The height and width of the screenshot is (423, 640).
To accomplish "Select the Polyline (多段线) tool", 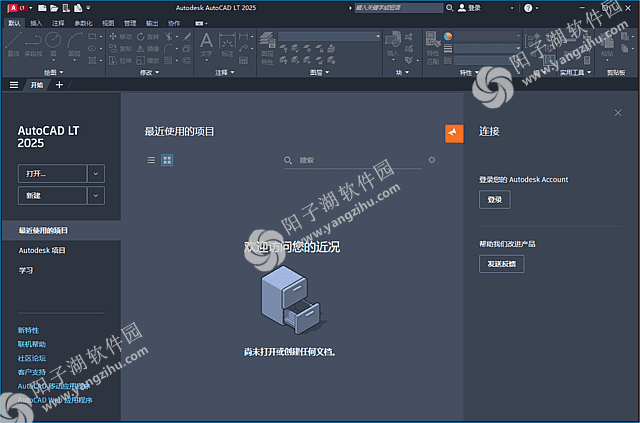I will coord(33,45).
